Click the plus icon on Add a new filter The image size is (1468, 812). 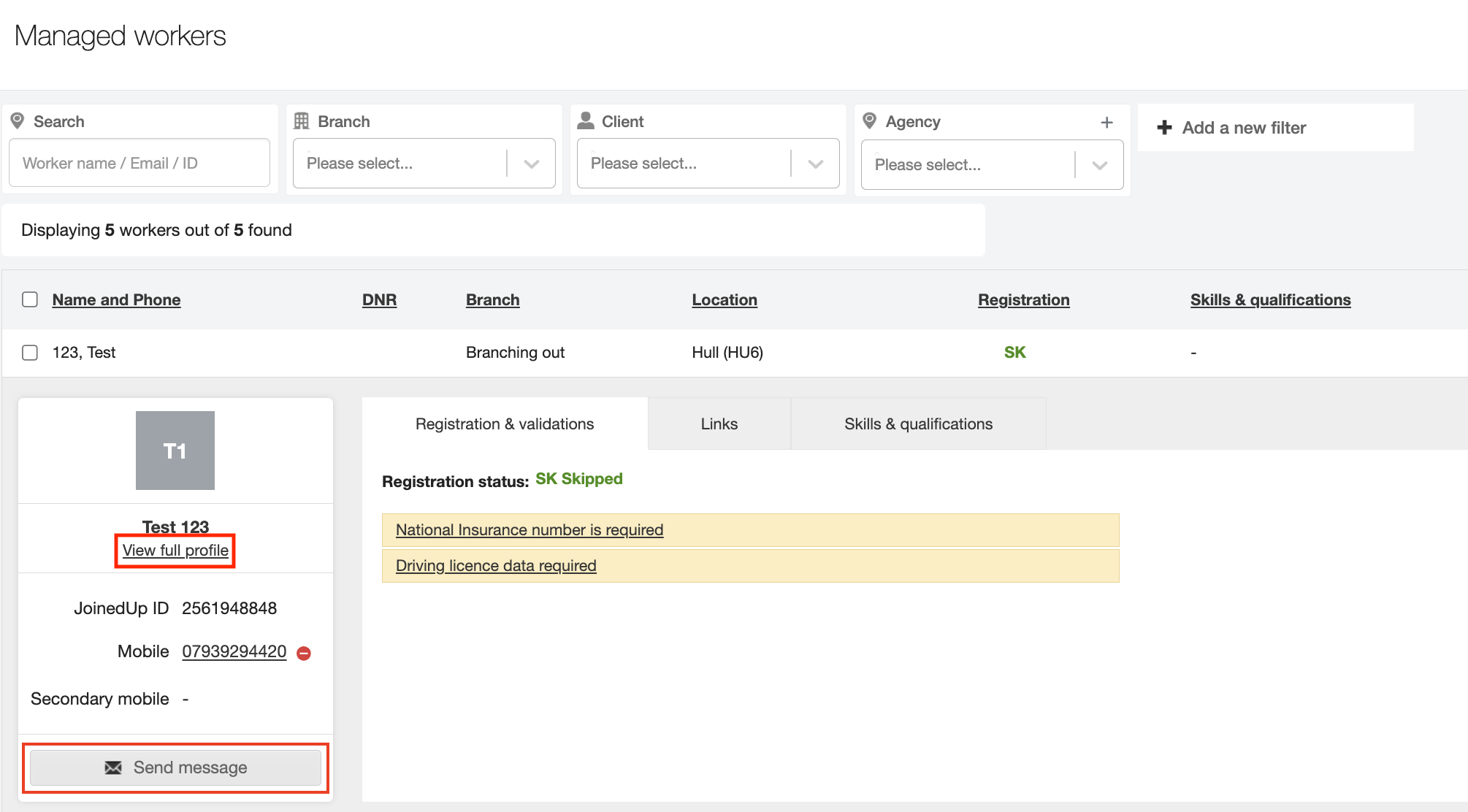tap(1164, 128)
